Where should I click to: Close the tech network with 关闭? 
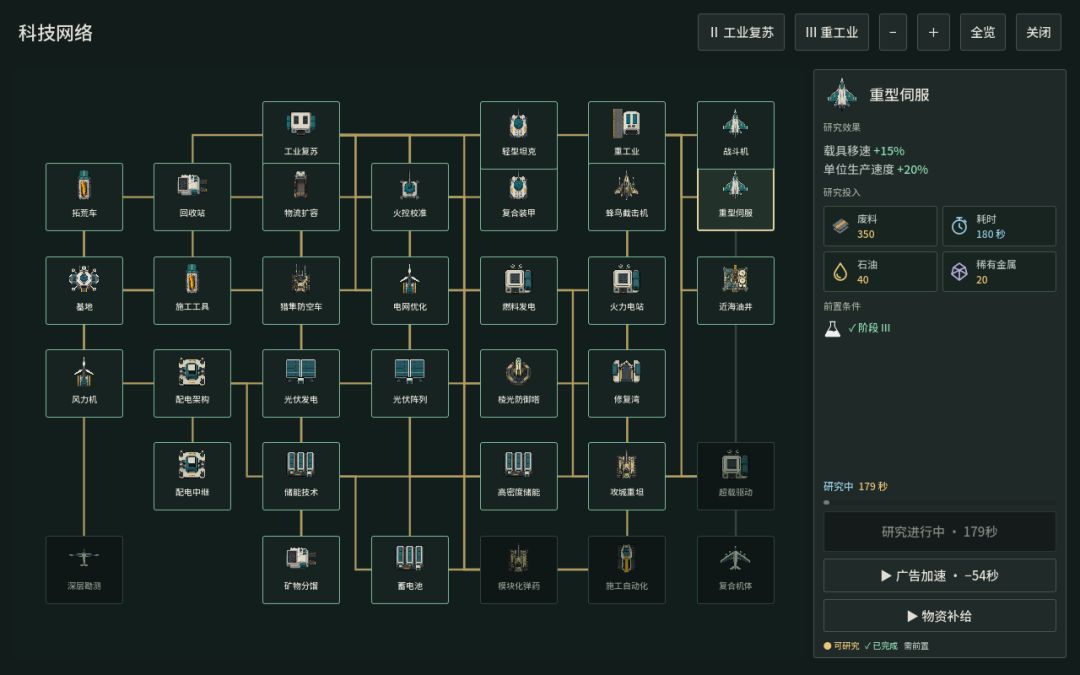coord(1039,32)
